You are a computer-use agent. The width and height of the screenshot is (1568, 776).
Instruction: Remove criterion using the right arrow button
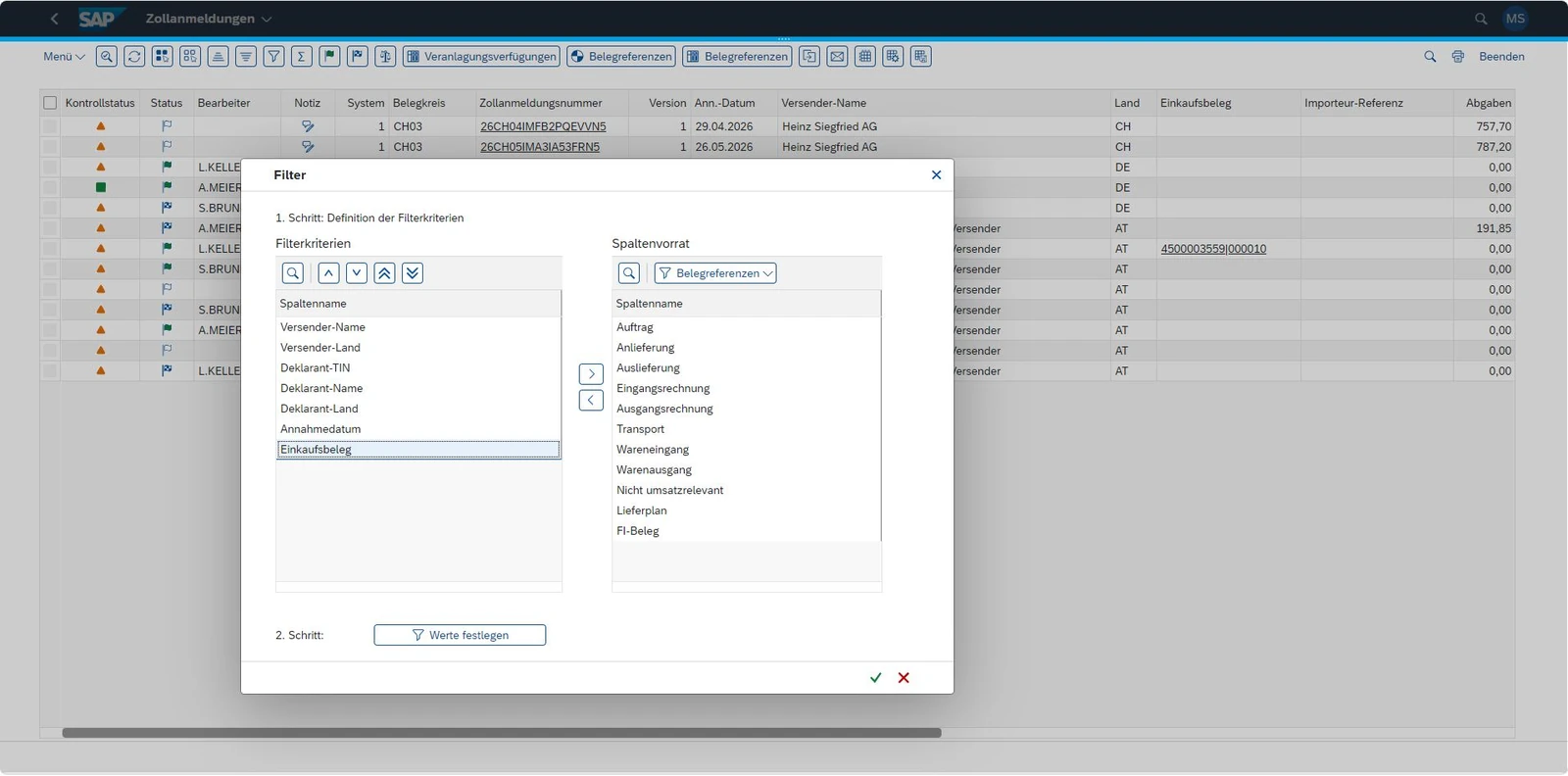point(591,374)
